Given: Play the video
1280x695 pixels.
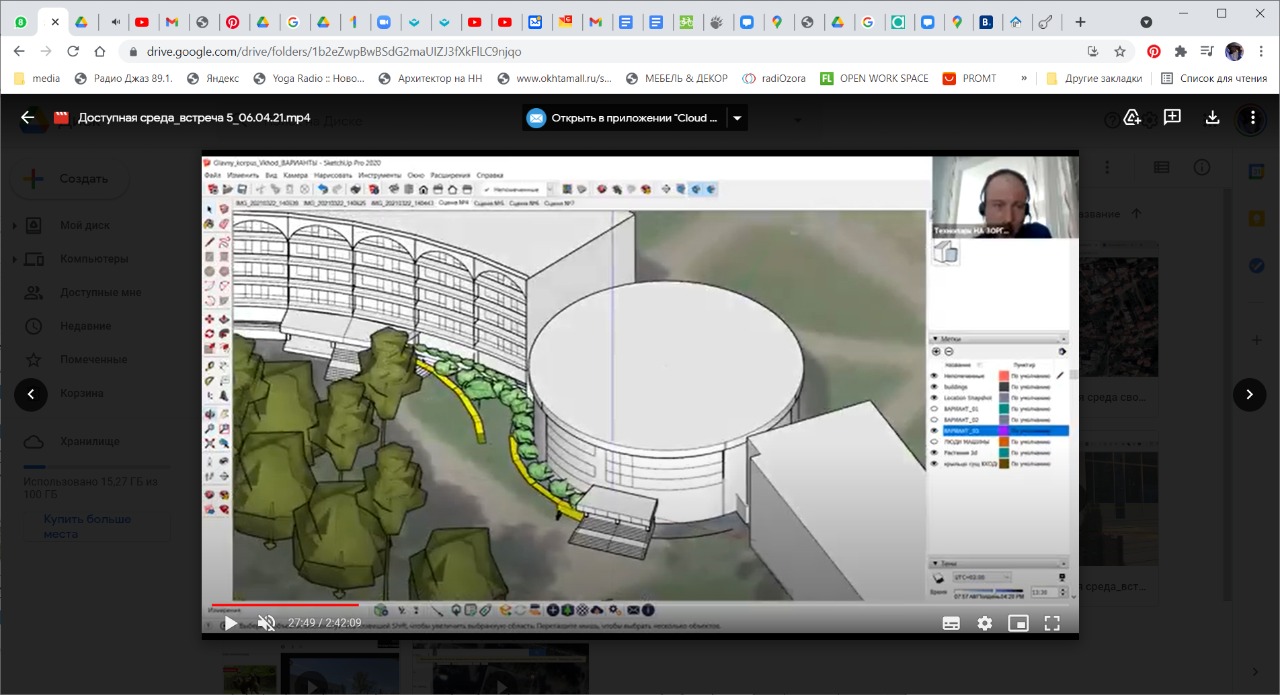Looking at the screenshot, I should (x=231, y=623).
